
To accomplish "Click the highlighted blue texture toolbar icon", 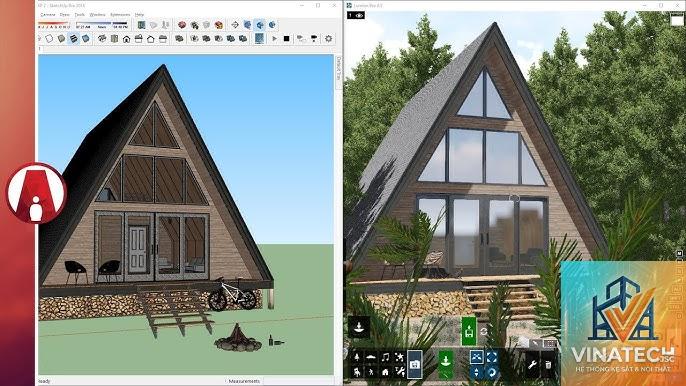I will click(259, 39).
